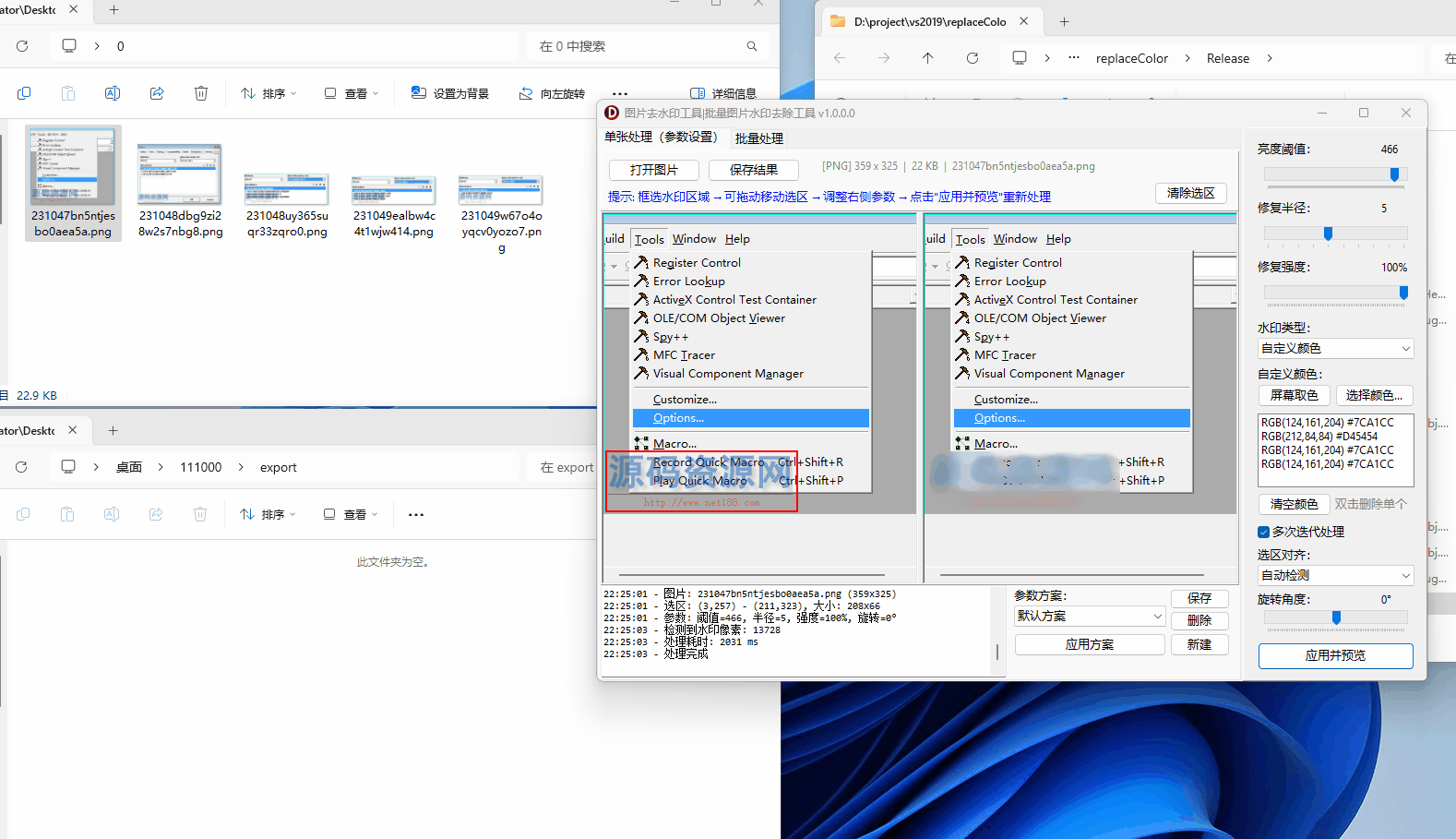The height and width of the screenshot is (839, 1456).
Task: Select file 231049w67o4oyqcv0yozo7.png
Action: pyautogui.click(x=501, y=214)
